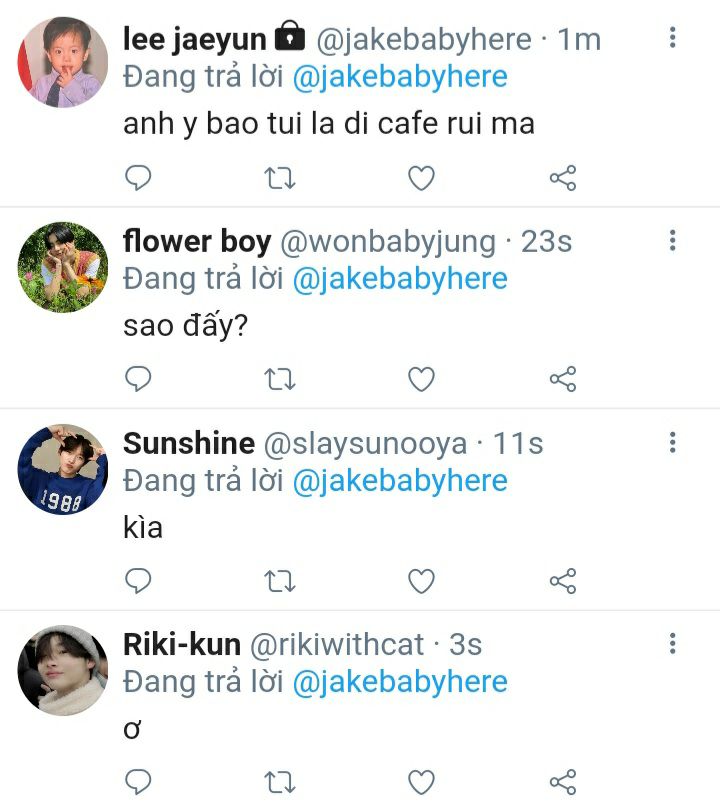This screenshot has width=720, height=809.
Task: Share lee jaeyun's tweet
Action: pyautogui.click(x=563, y=178)
